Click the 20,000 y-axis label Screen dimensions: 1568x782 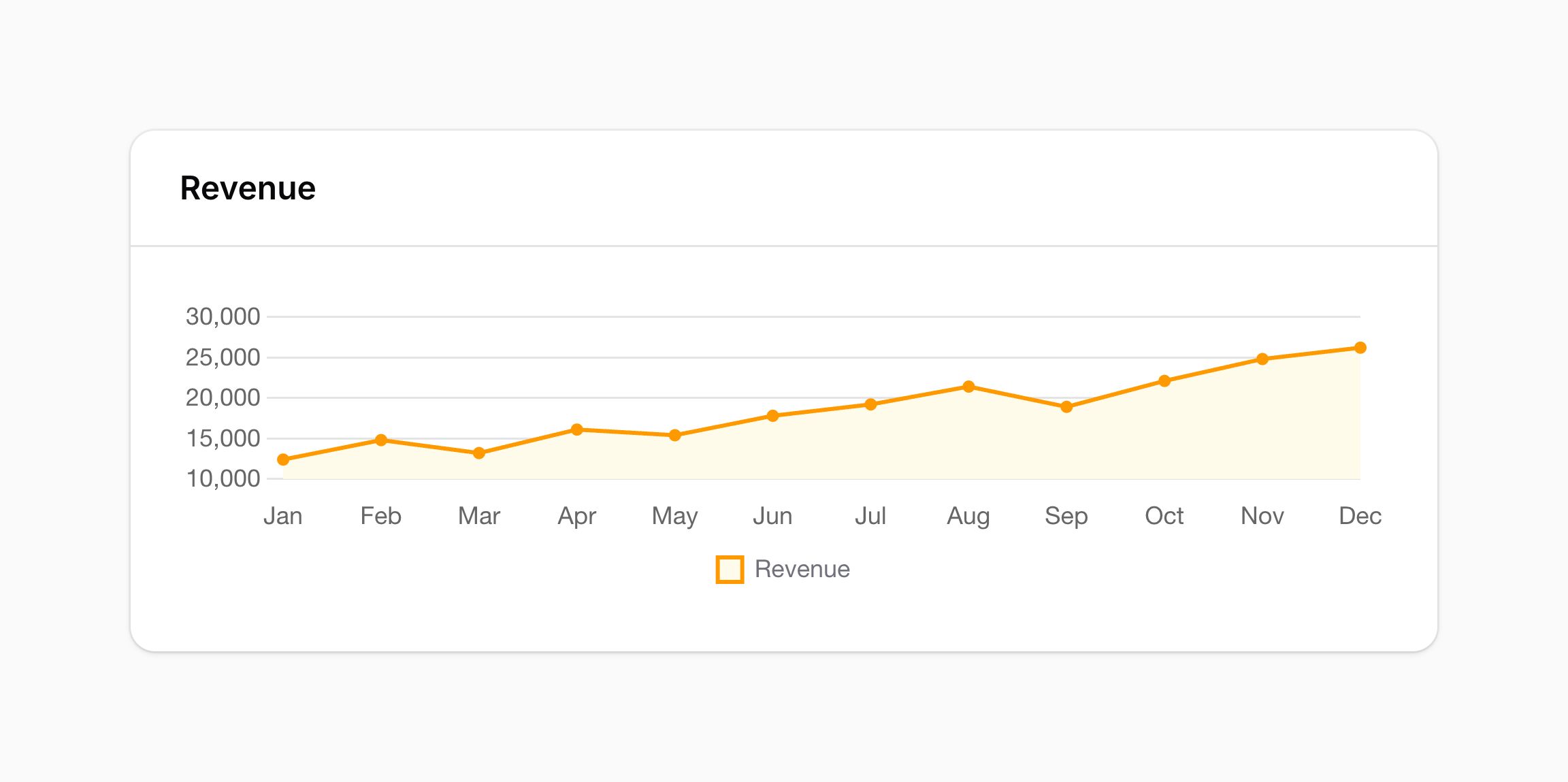click(x=223, y=397)
